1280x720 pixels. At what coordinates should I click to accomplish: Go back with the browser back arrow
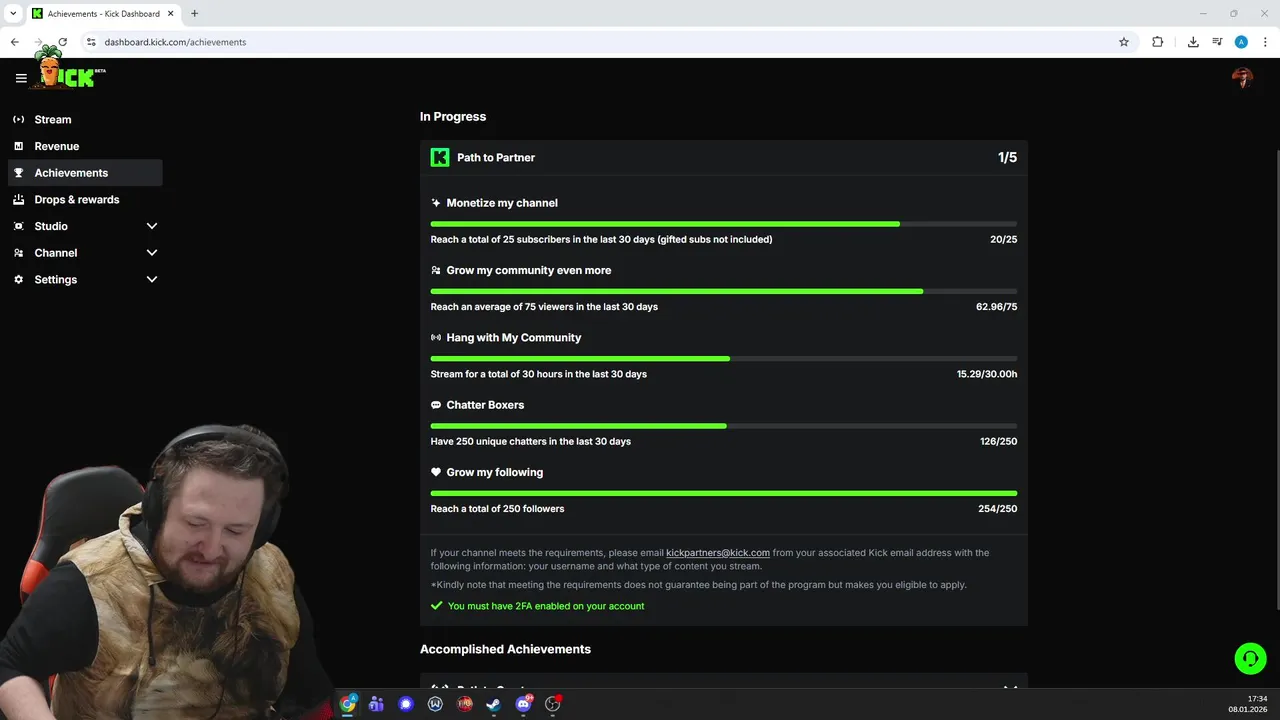14,42
